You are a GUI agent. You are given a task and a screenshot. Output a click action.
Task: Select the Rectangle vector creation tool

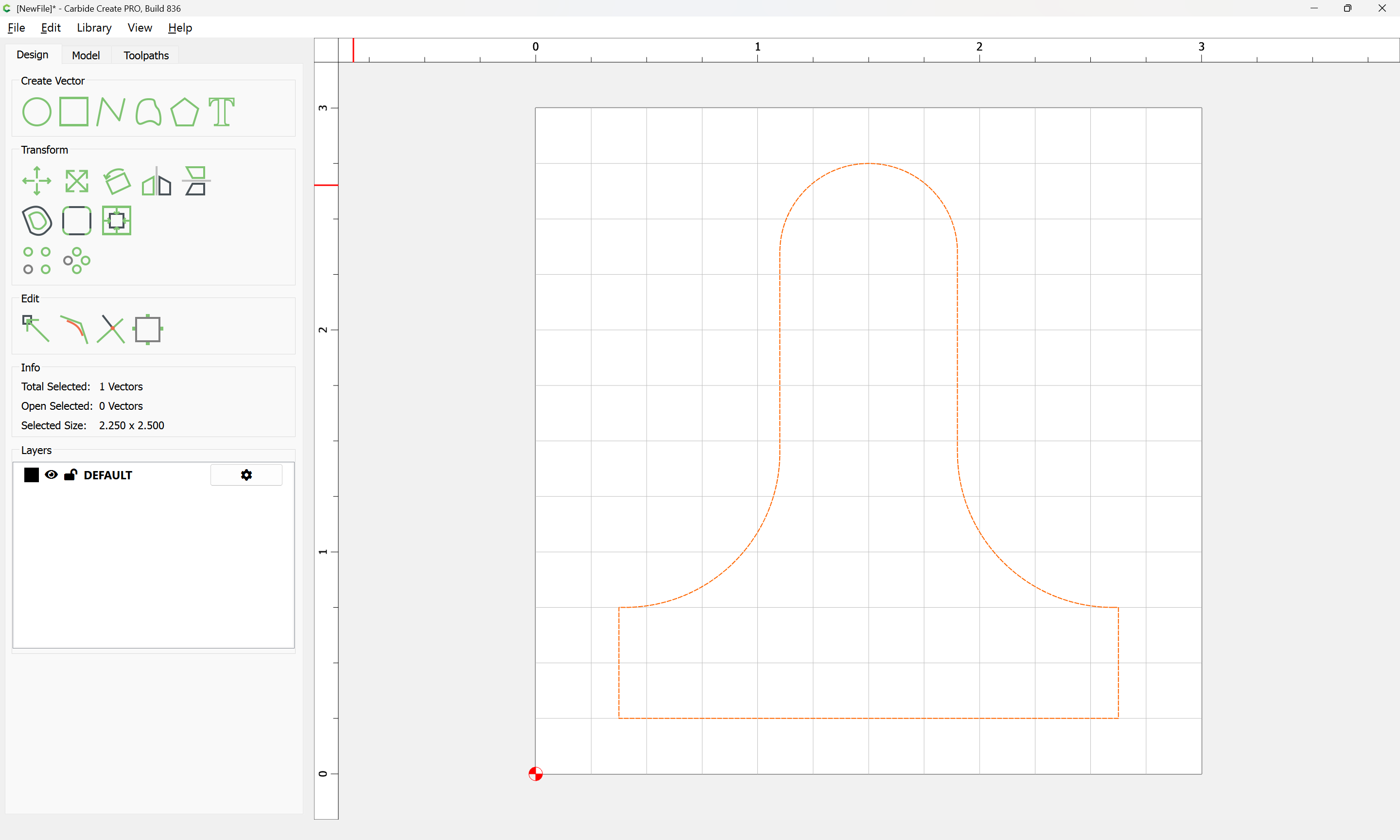[73, 111]
